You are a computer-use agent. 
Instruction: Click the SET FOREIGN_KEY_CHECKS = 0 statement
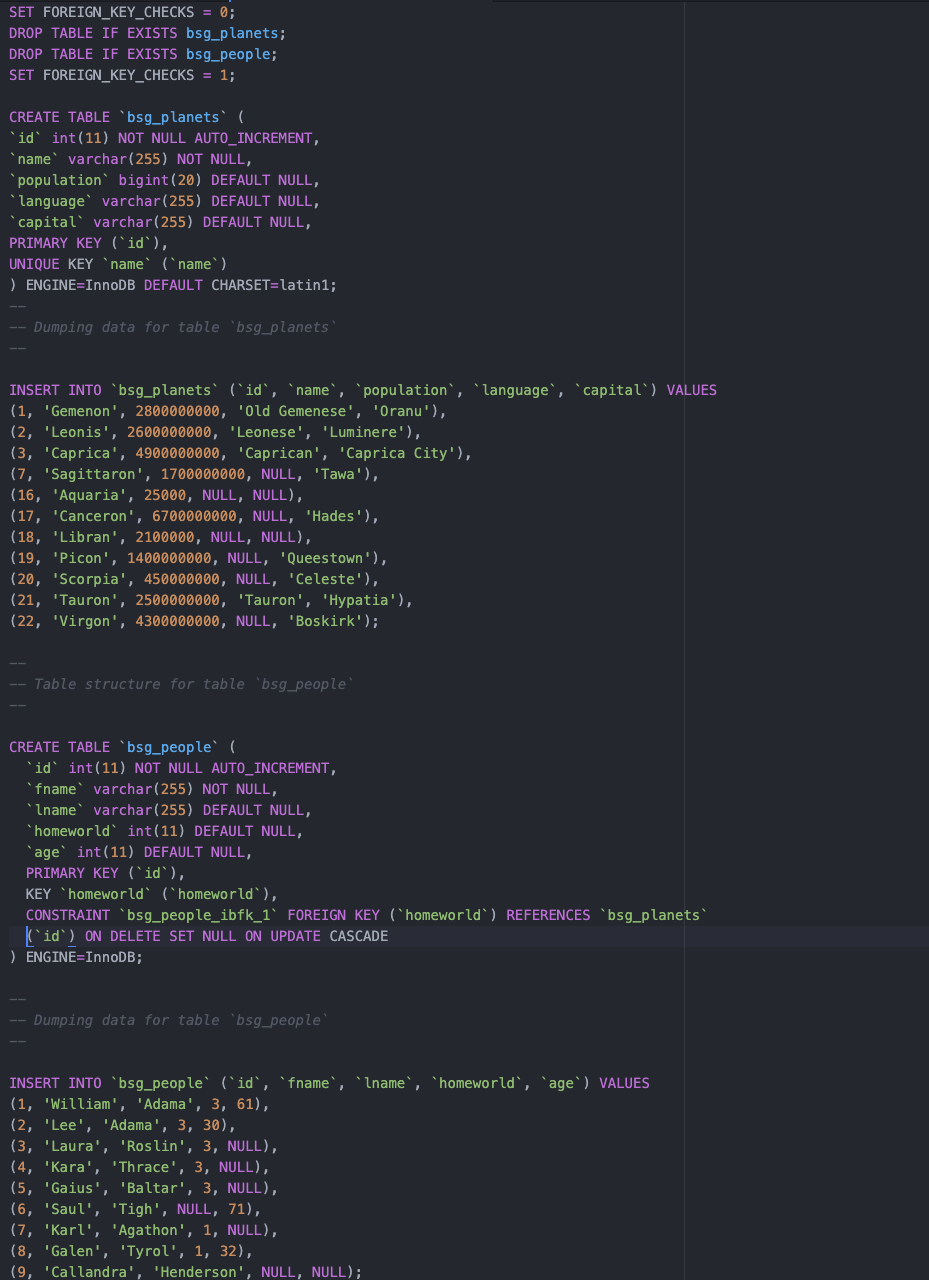120,11
